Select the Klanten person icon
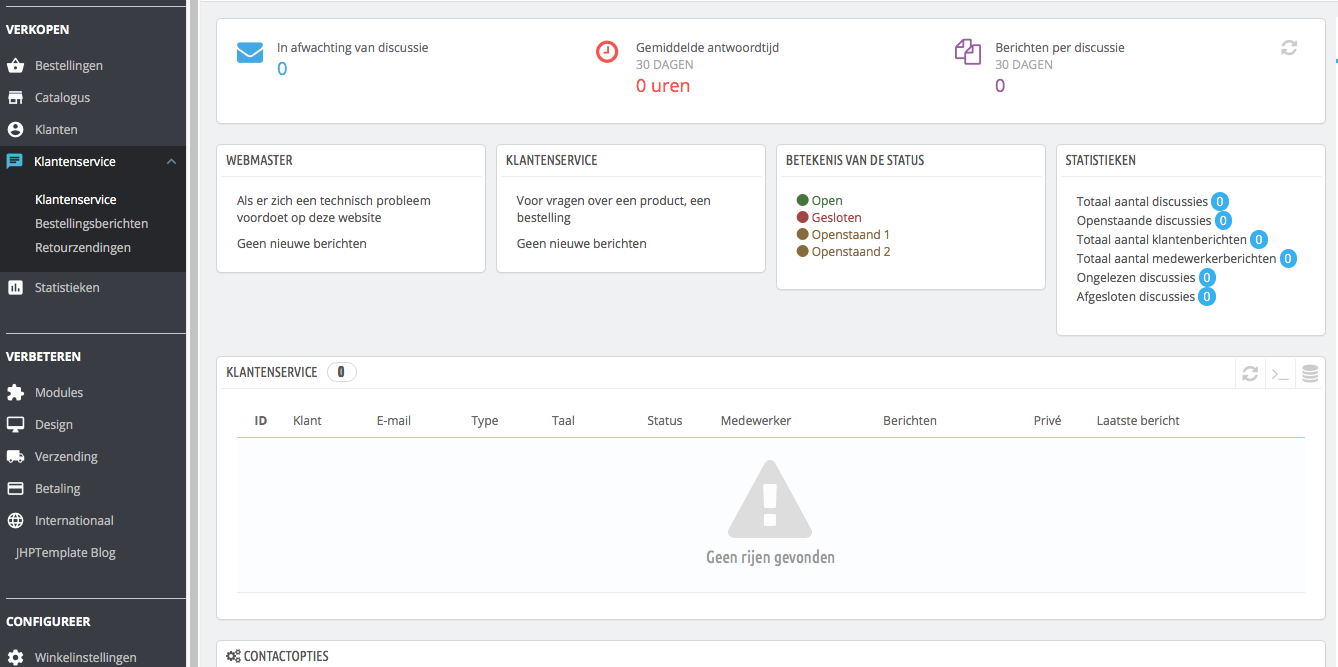This screenshot has width=1338, height=667. coord(15,130)
